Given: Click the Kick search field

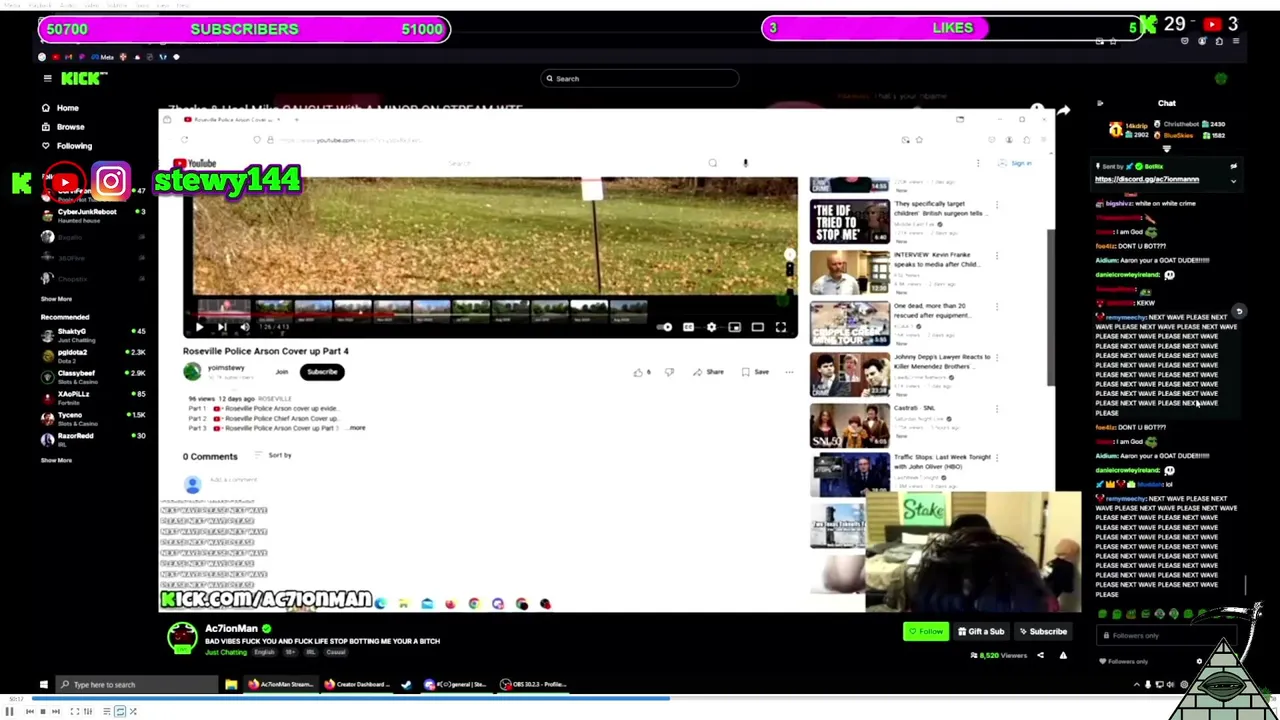Looking at the screenshot, I should pos(640,78).
